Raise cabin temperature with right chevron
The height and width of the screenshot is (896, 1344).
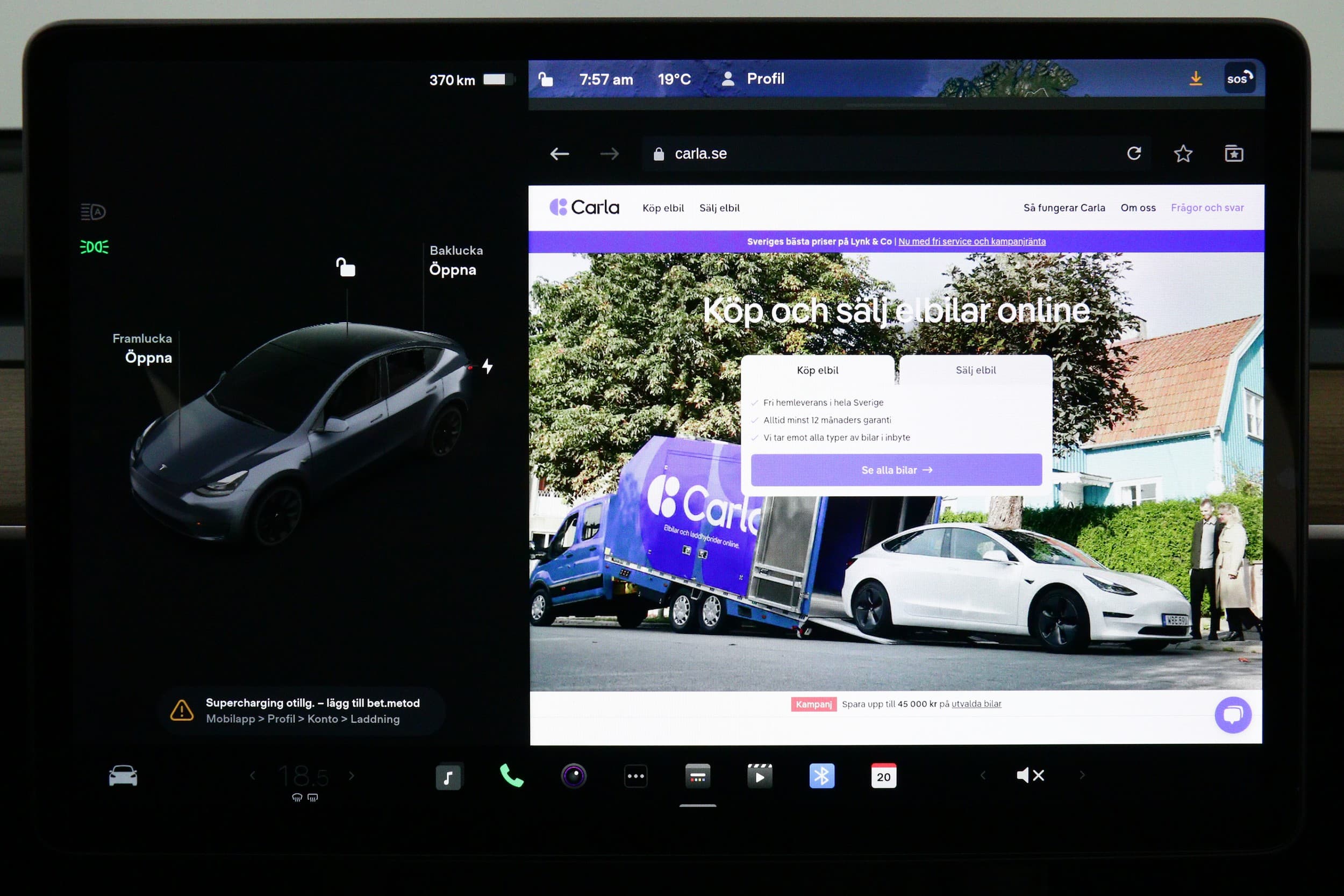[352, 776]
